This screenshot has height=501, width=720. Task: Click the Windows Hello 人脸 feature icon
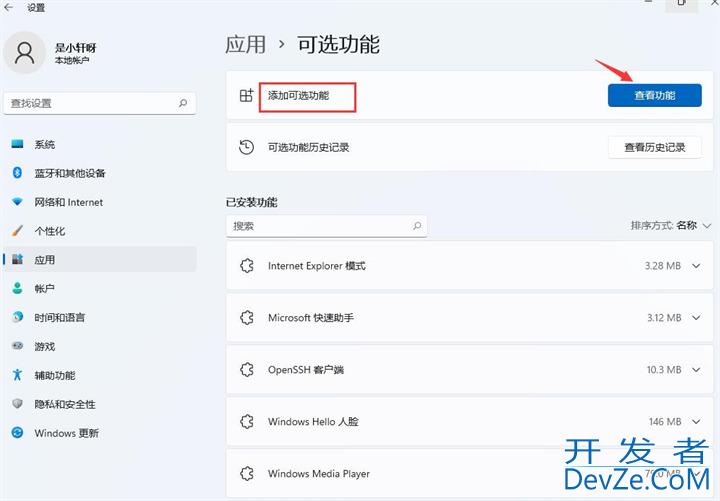coord(247,421)
